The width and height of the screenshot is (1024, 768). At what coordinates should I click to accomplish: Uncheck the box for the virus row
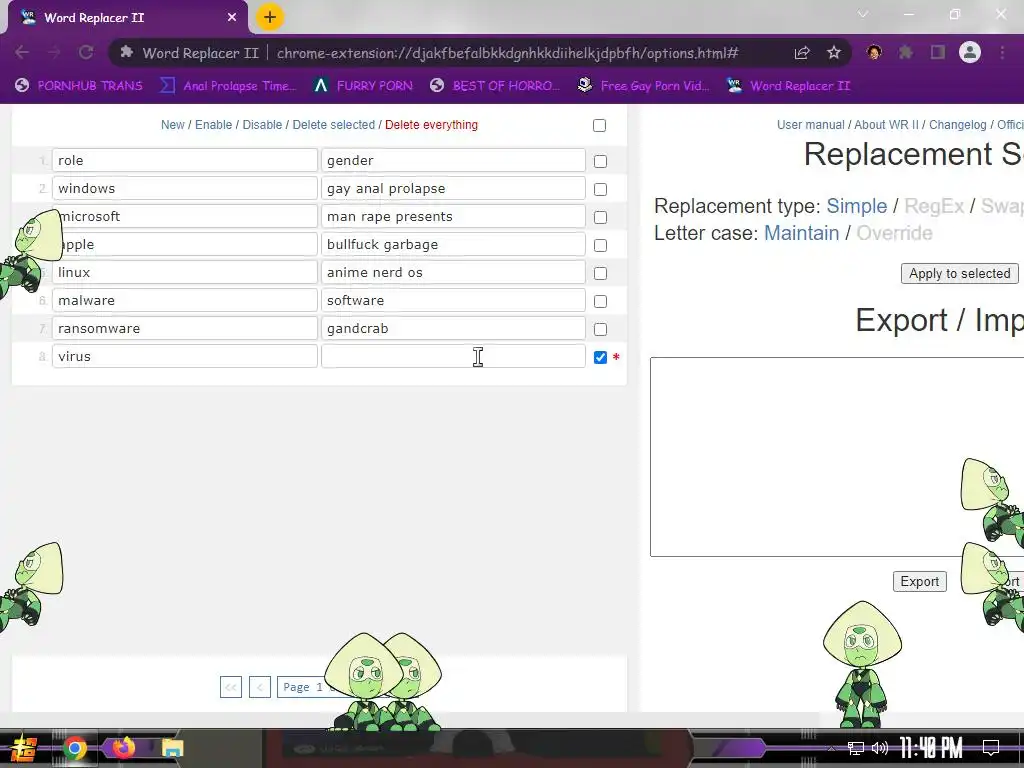click(600, 357)
